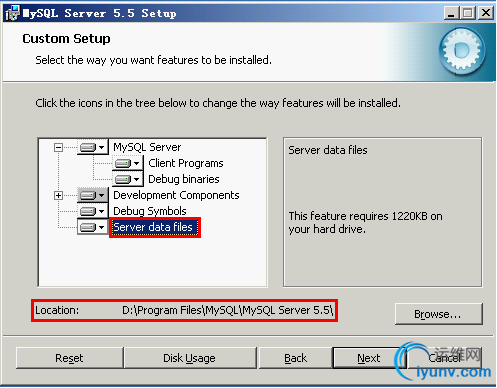Go Back to the previous setup step
This screenshot has height=388, width=497.
coord(295,358)
